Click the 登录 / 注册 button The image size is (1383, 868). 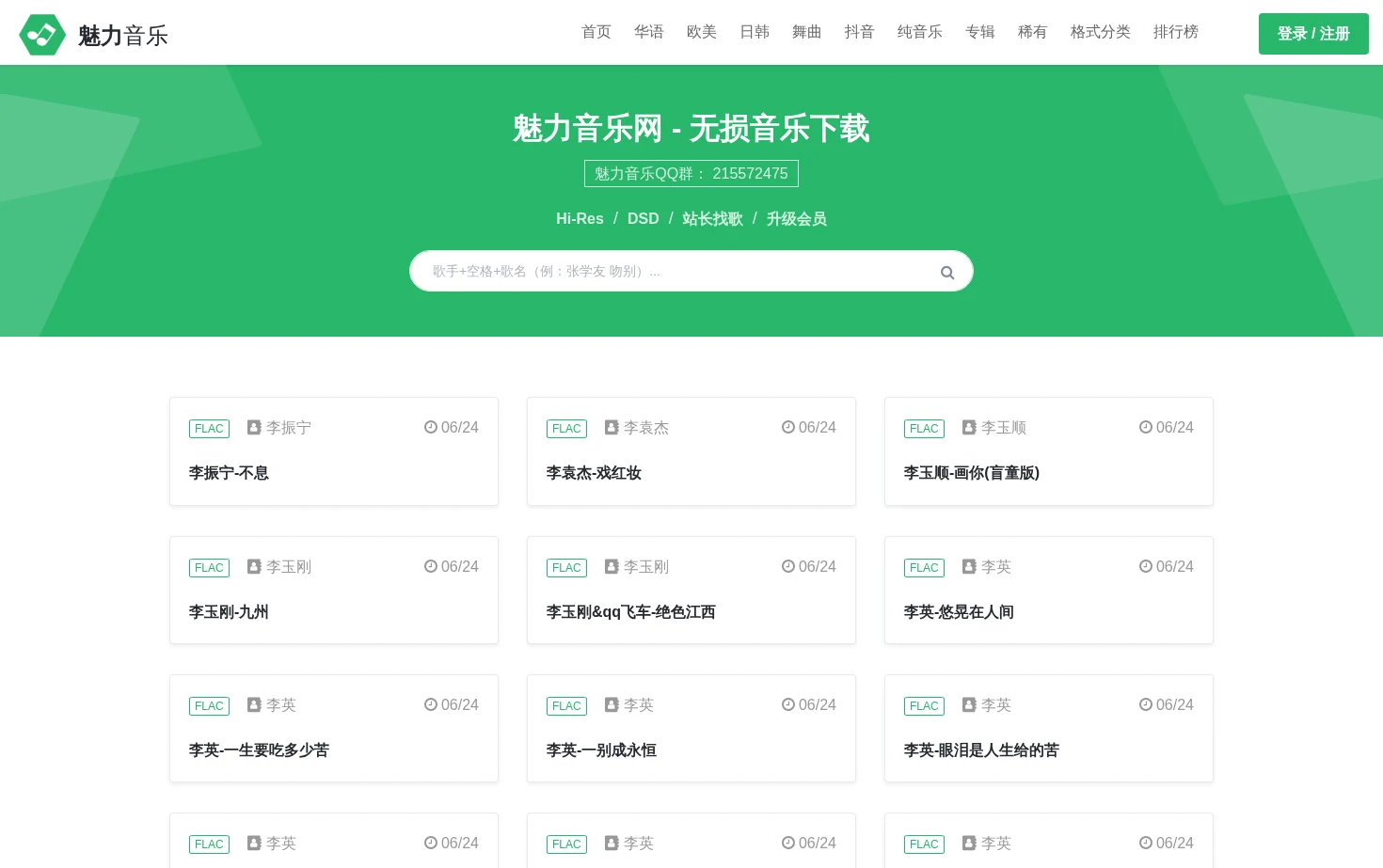click(1313, 34)
